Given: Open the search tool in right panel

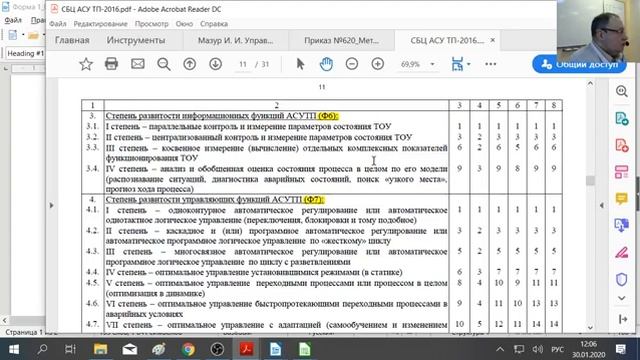Looking at the screenshot, I should [622, 91].
